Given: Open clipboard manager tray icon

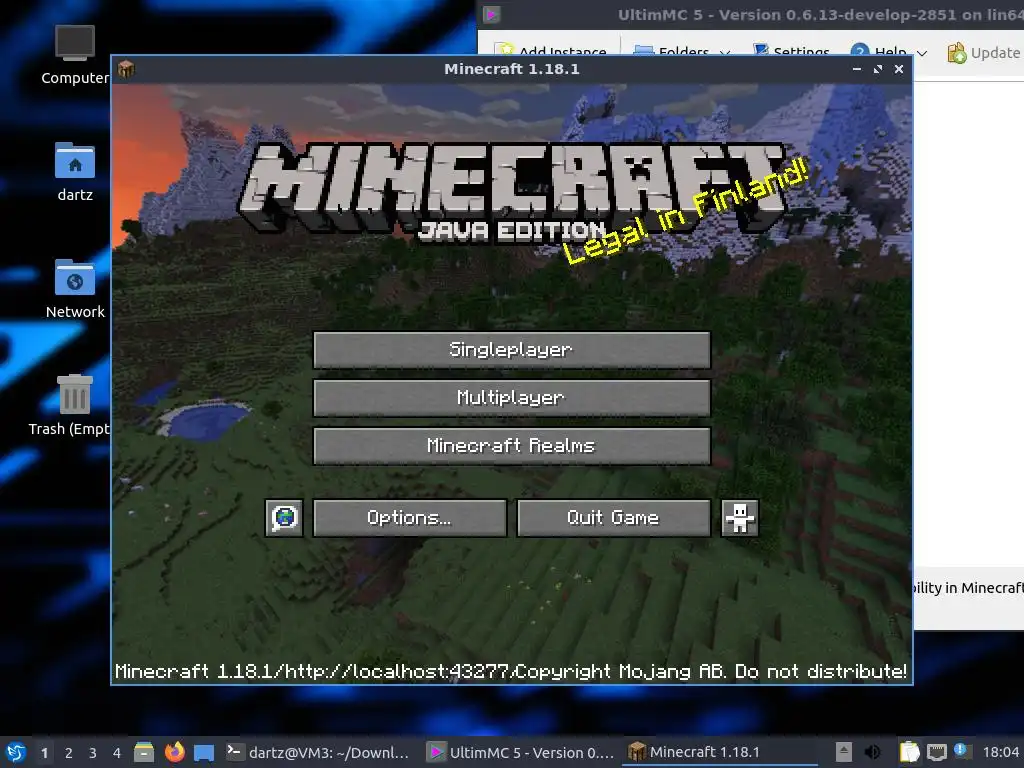Looking at the screenshot, I should pyautogui.click(x=909, y=752).
